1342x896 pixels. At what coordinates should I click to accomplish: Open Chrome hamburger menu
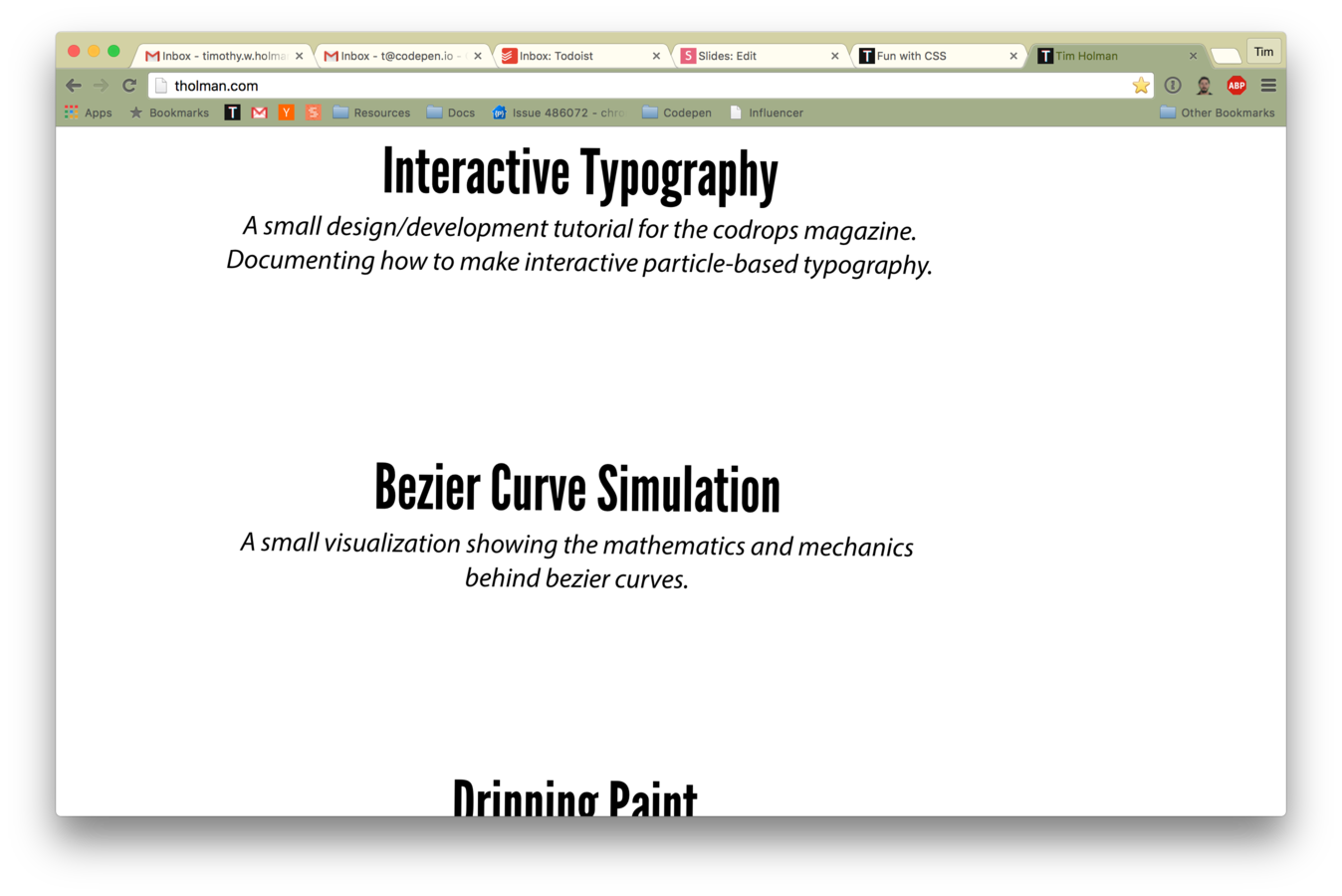[1268, 86]
